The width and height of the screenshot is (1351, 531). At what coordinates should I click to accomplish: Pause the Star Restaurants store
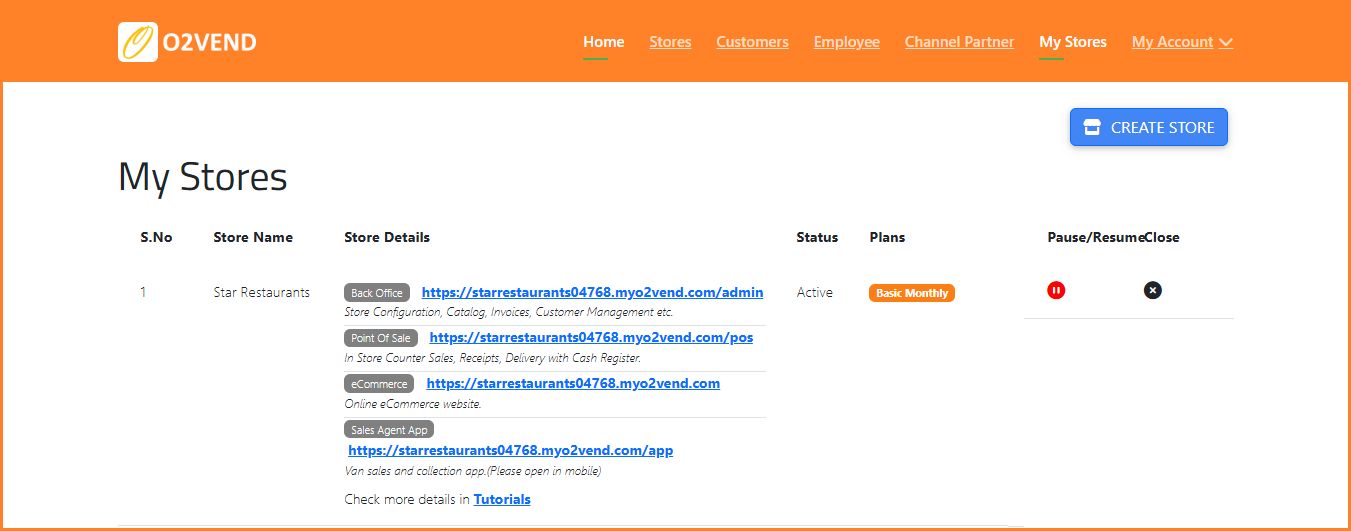1056,290
